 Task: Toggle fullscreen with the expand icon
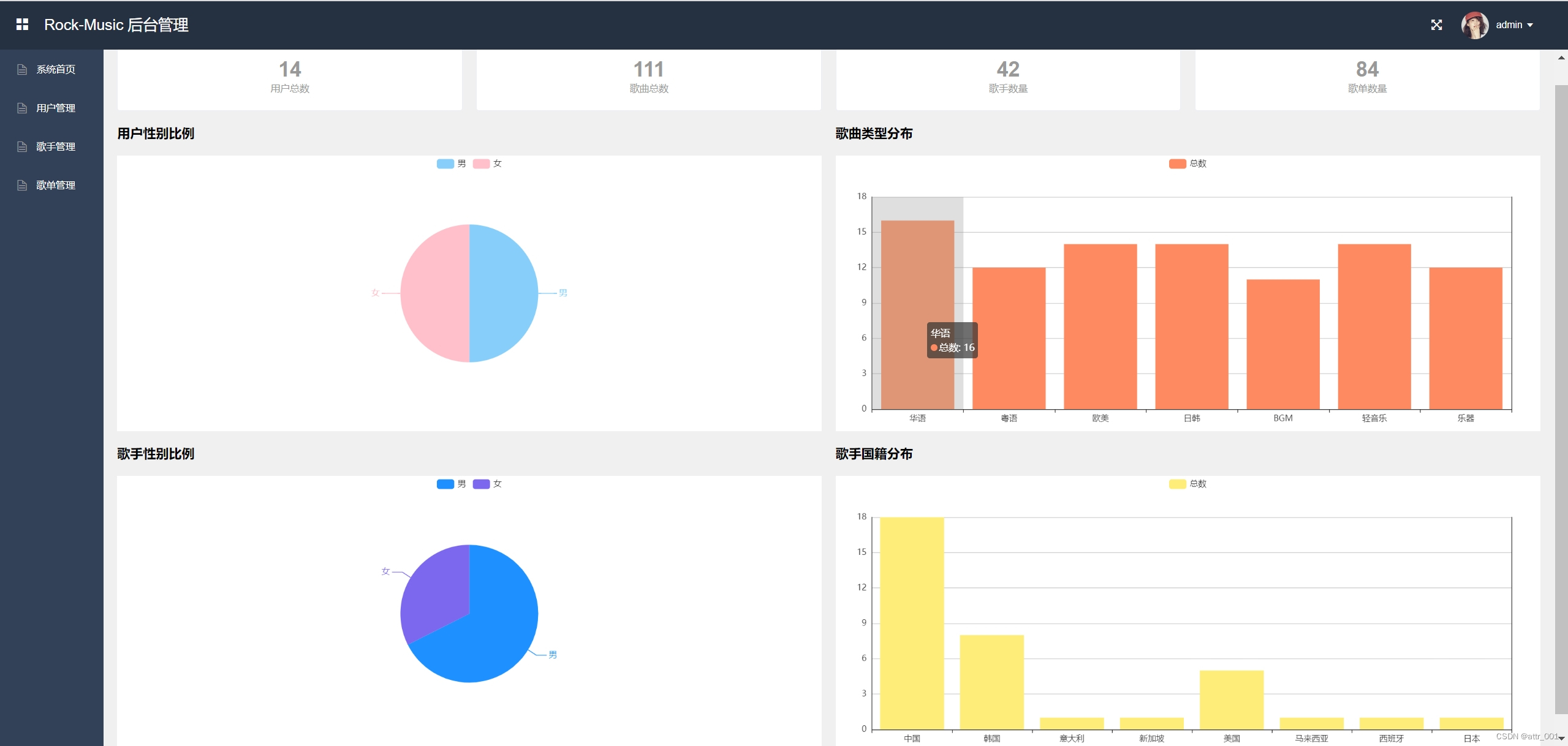pyautogui.click(x=1436, y=25)
